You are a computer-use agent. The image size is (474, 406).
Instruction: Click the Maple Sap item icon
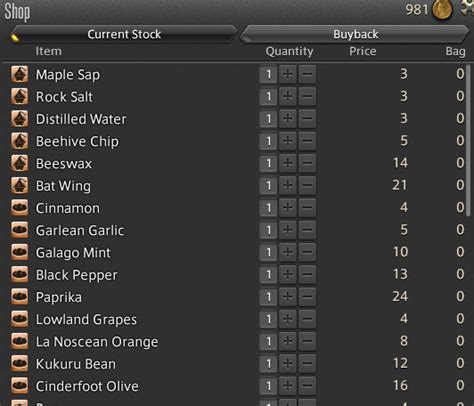tap(19, 74)
